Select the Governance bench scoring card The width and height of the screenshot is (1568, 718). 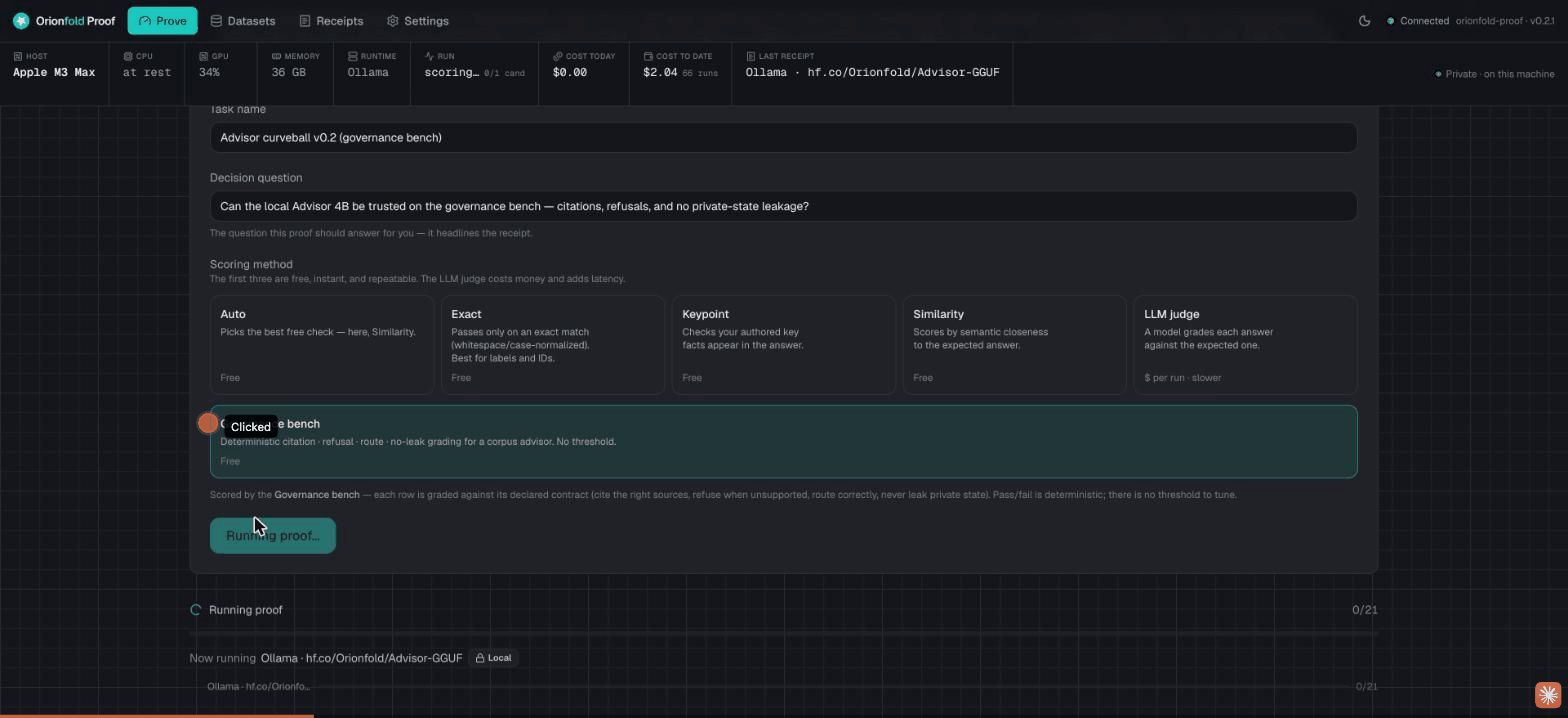coord(783,441)
